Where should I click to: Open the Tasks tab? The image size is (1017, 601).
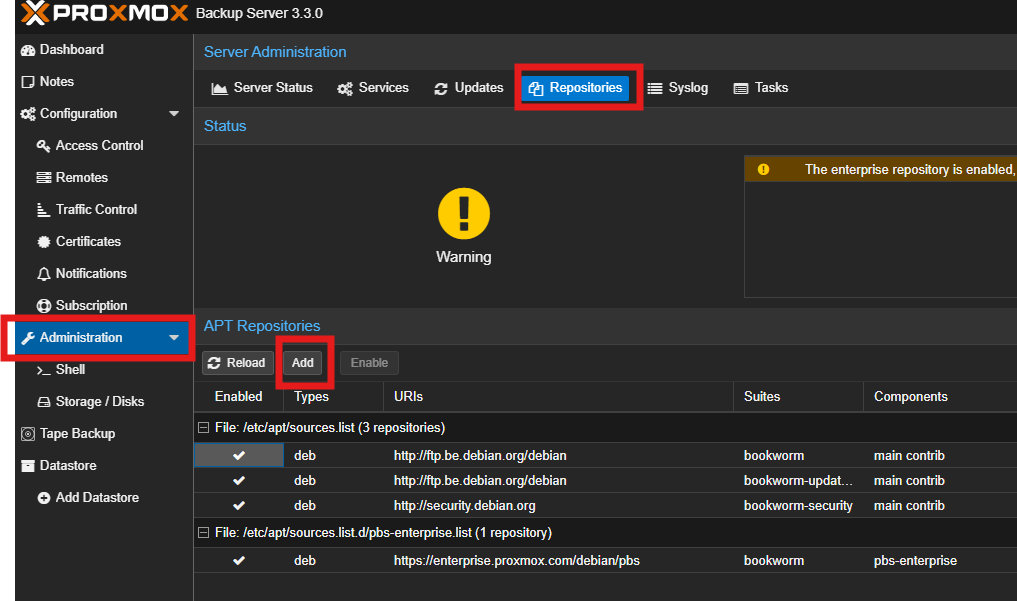coord(761,88)
